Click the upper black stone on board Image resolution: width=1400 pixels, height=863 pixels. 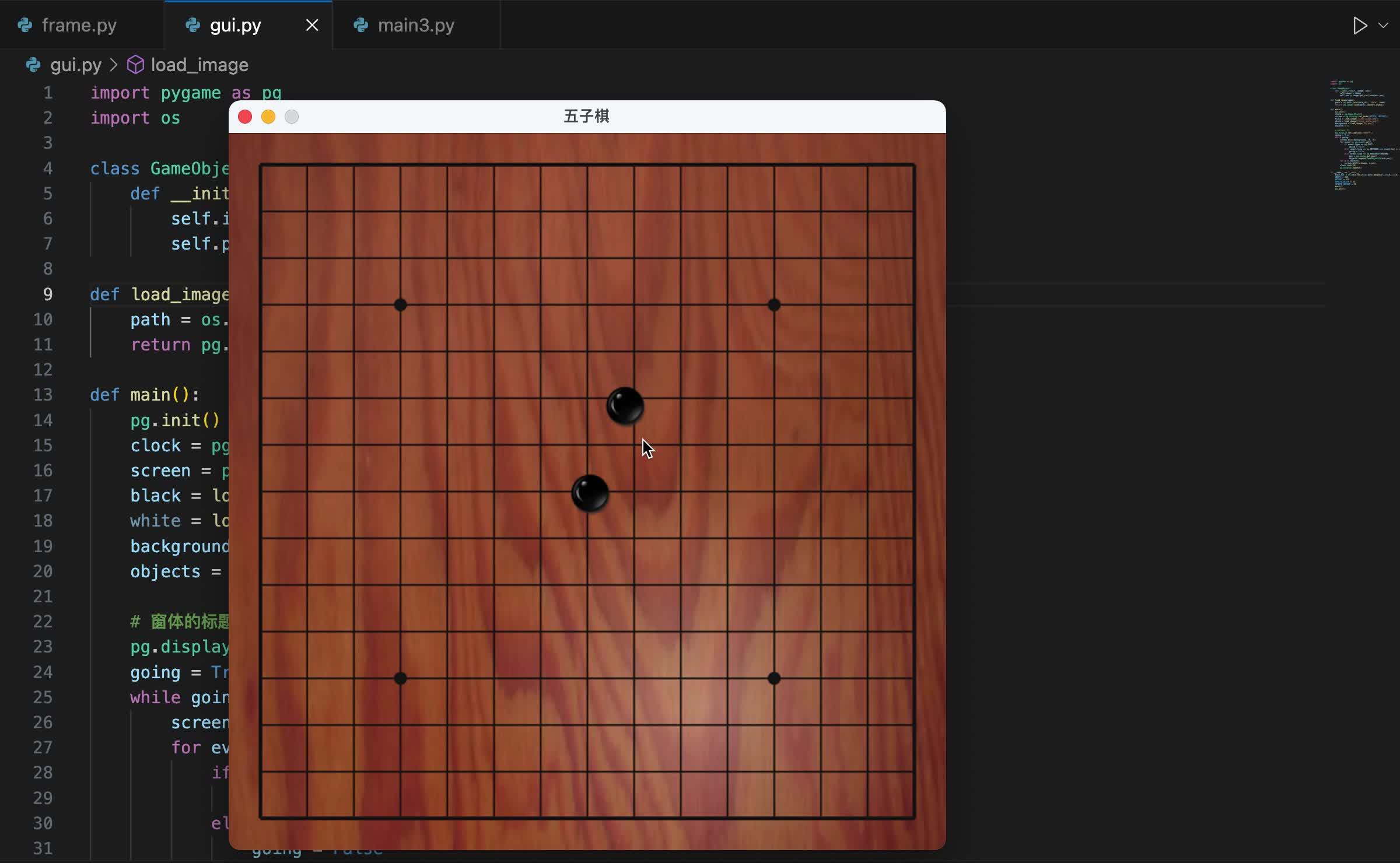click(x=625, y=406)
